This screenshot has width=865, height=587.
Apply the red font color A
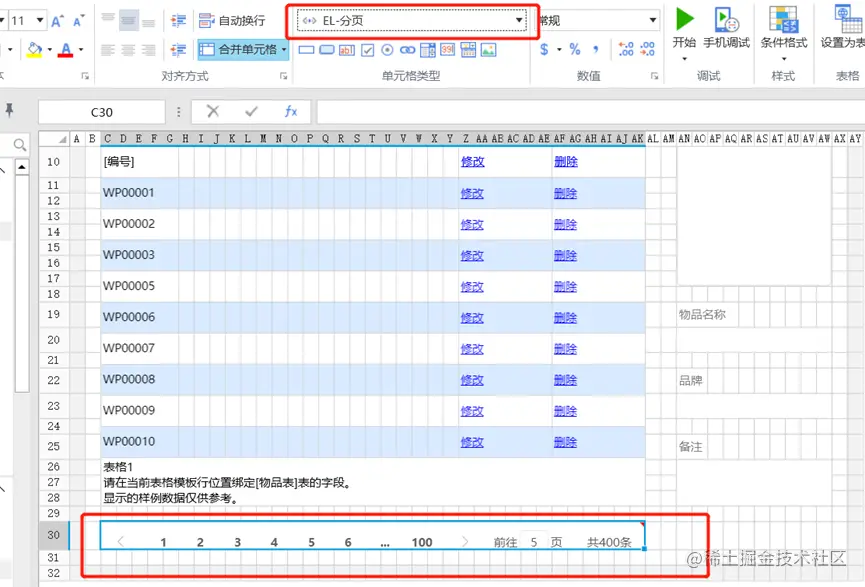[x=66, y=50]
